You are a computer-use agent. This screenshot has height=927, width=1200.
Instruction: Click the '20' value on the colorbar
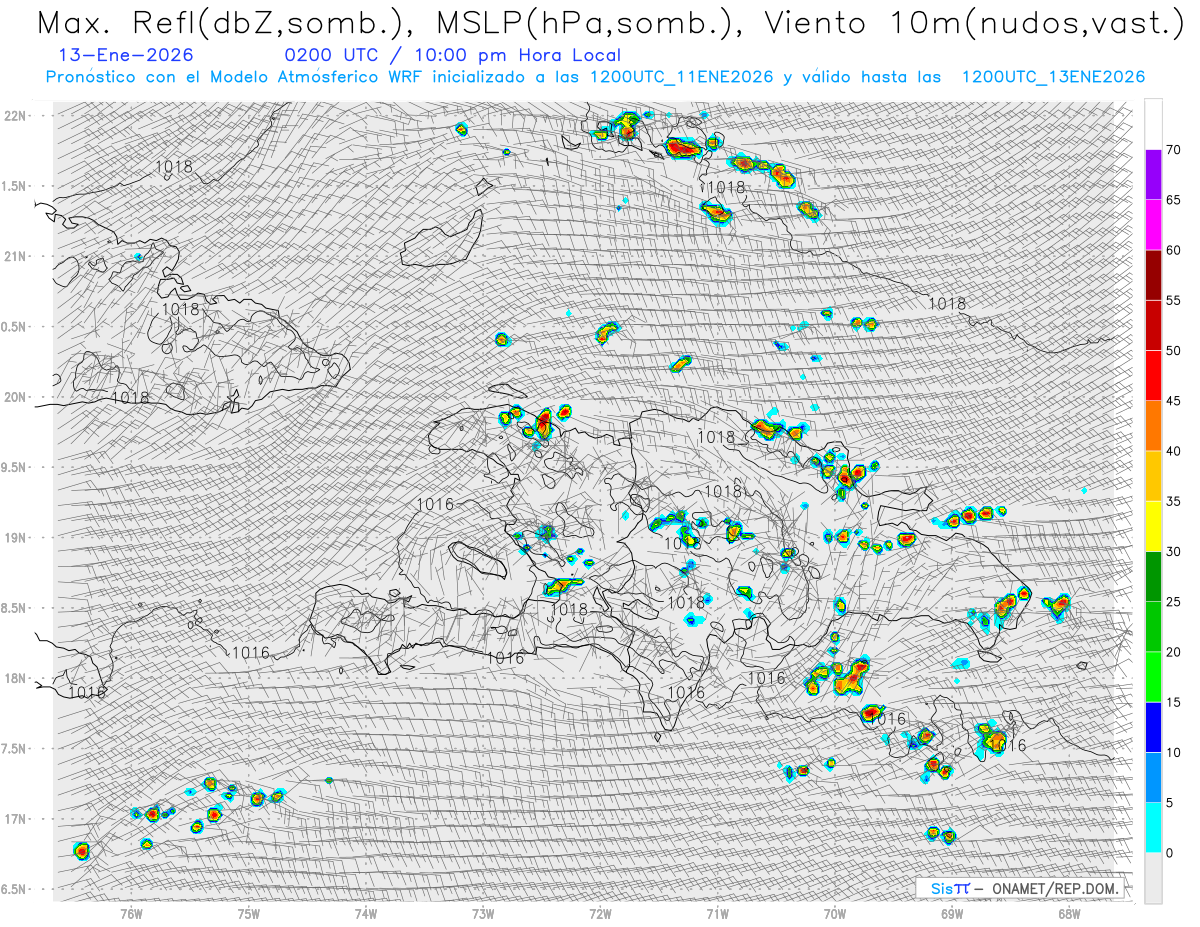click(x=1174, y=652)
